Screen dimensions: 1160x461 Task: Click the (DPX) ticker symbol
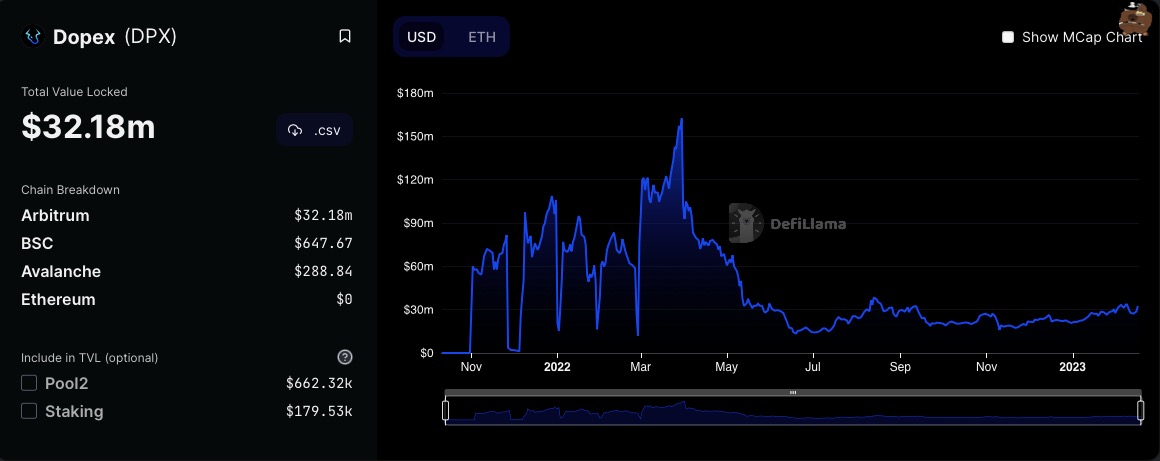coord(150,37)
